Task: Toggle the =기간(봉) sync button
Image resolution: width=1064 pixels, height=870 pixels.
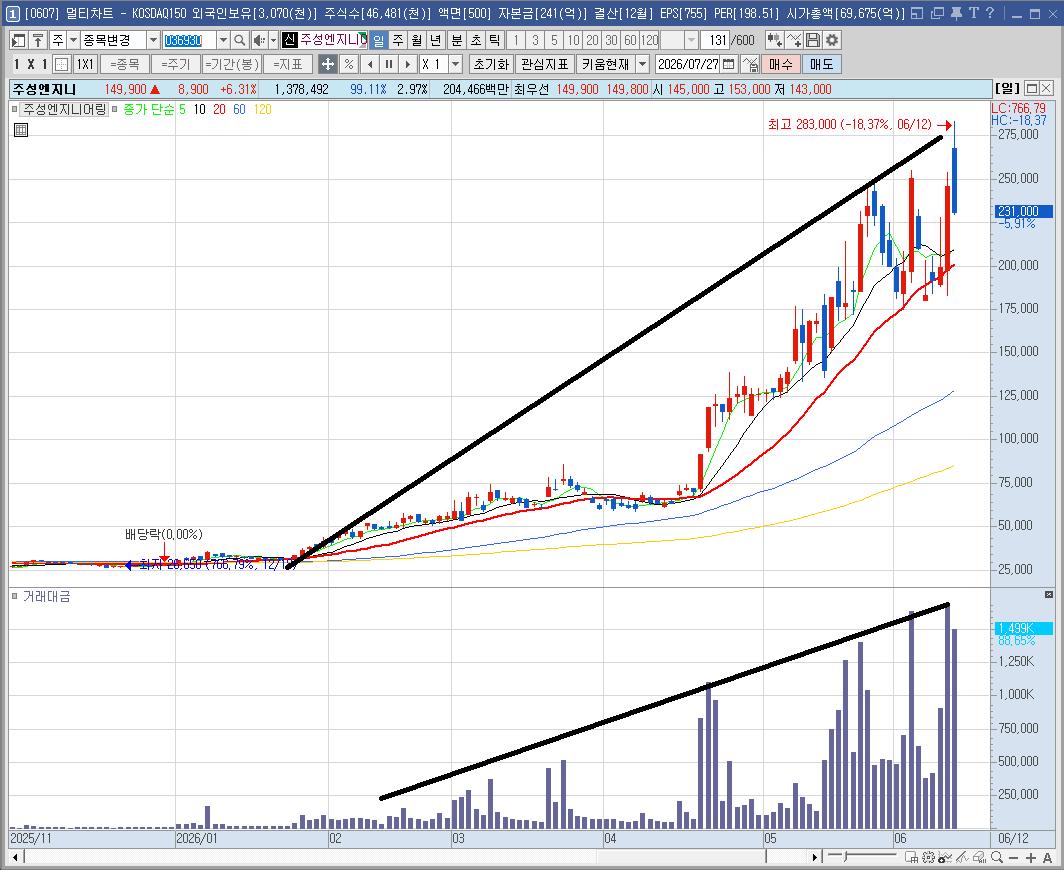Action: coord(232,64)
